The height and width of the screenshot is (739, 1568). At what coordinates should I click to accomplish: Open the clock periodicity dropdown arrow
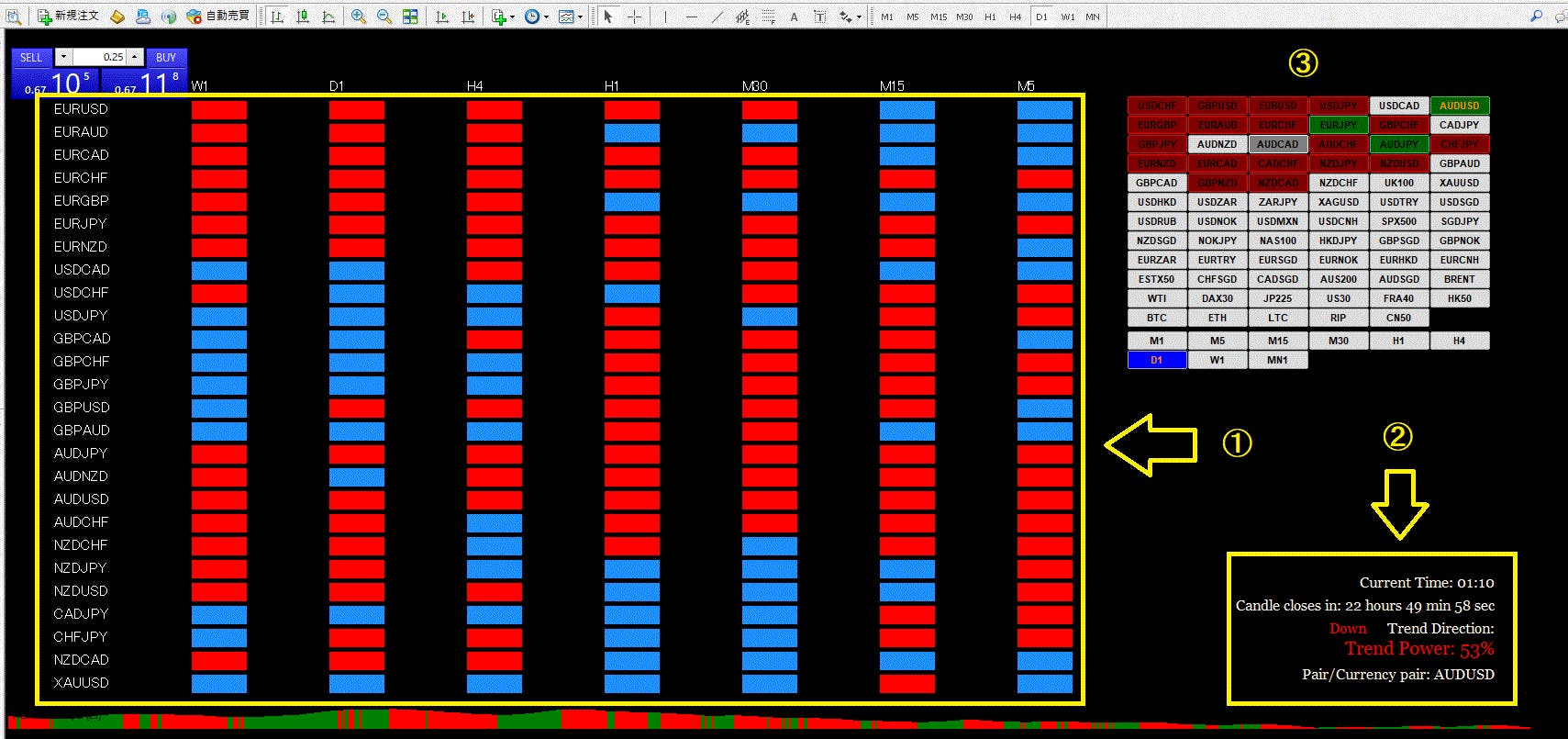tap(546, 17)
